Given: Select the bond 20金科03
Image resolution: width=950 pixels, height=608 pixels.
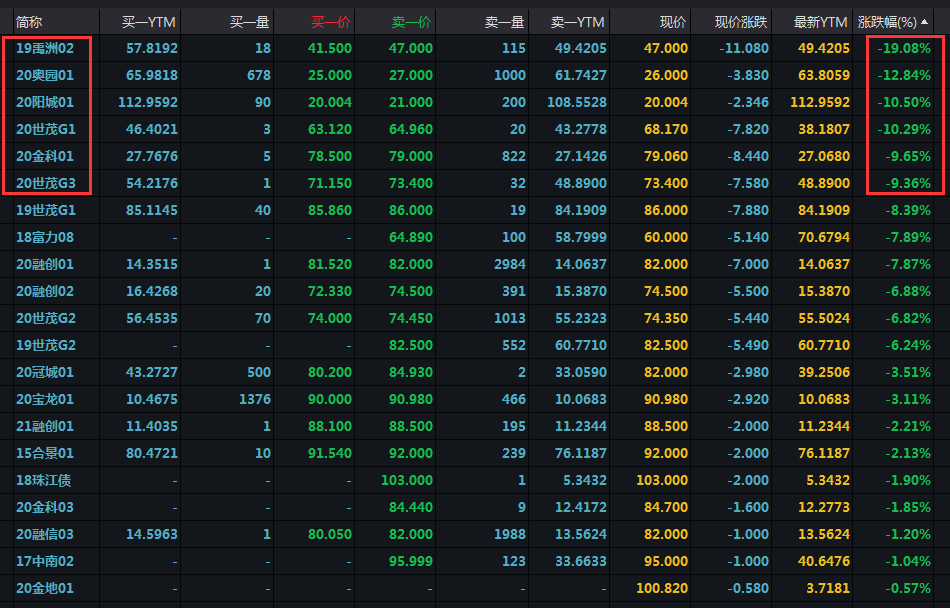Looking at the screenshot, I should coord(45,507).
